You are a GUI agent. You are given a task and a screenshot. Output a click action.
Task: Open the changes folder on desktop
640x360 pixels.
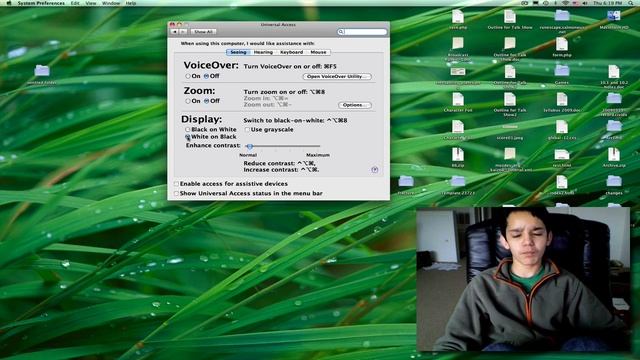point(613,181)
